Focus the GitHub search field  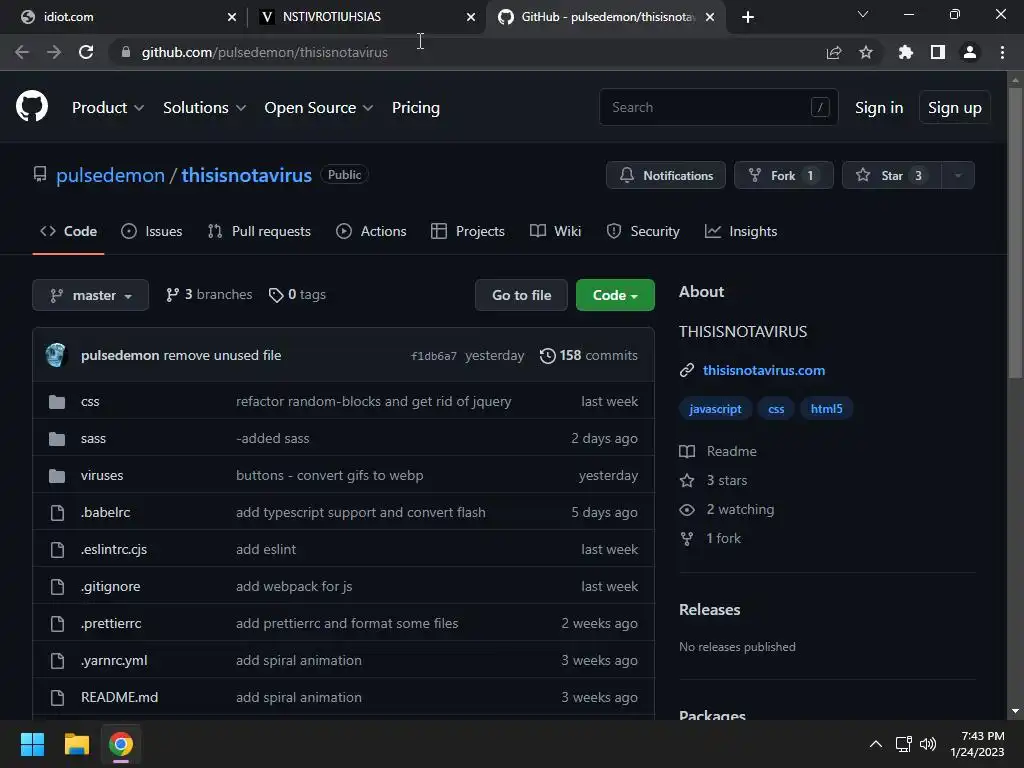click(718, 107)
